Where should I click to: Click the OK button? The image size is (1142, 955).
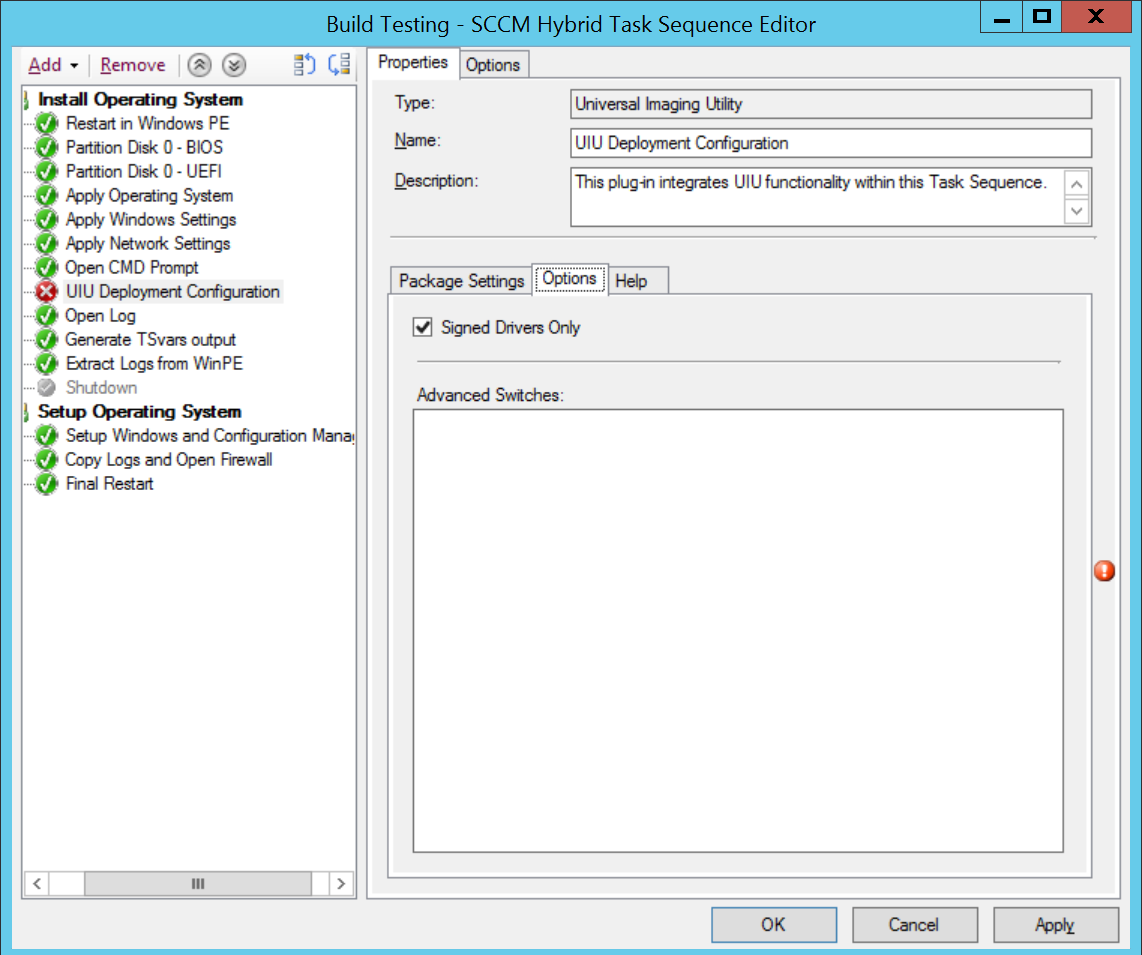click(773, 924)
